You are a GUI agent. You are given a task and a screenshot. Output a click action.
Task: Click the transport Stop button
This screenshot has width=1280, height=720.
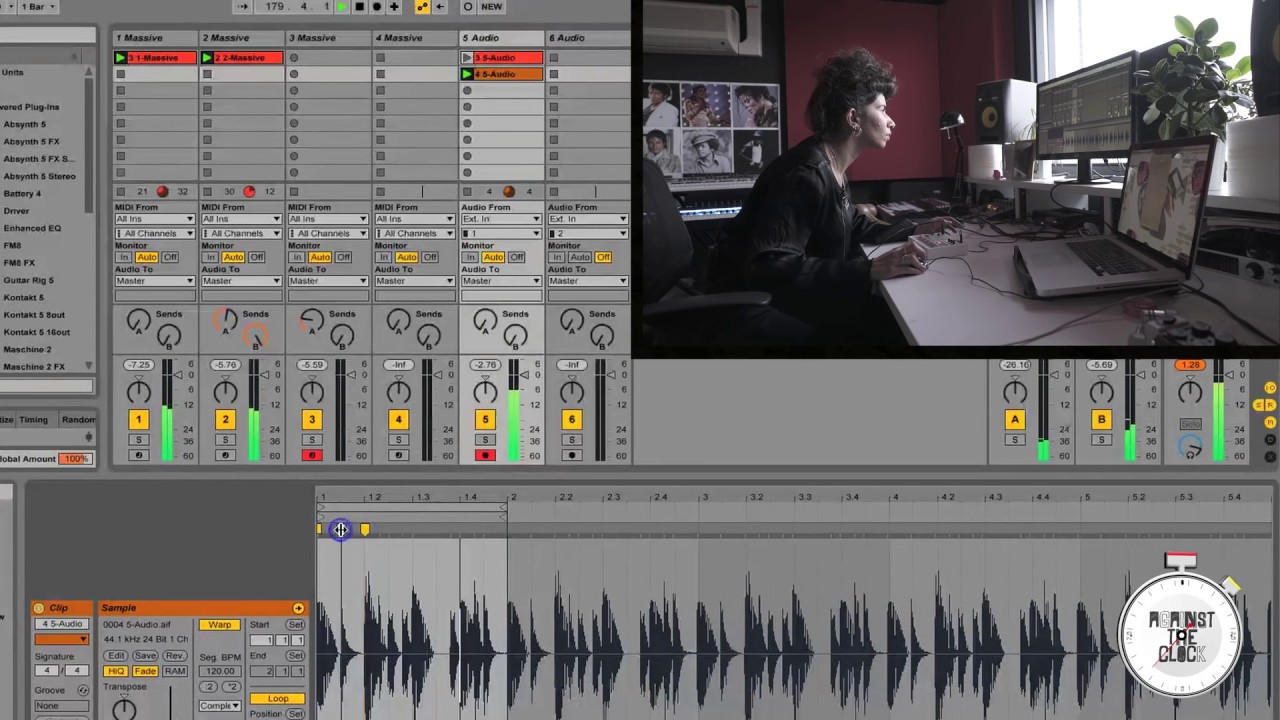click(359, 6)
